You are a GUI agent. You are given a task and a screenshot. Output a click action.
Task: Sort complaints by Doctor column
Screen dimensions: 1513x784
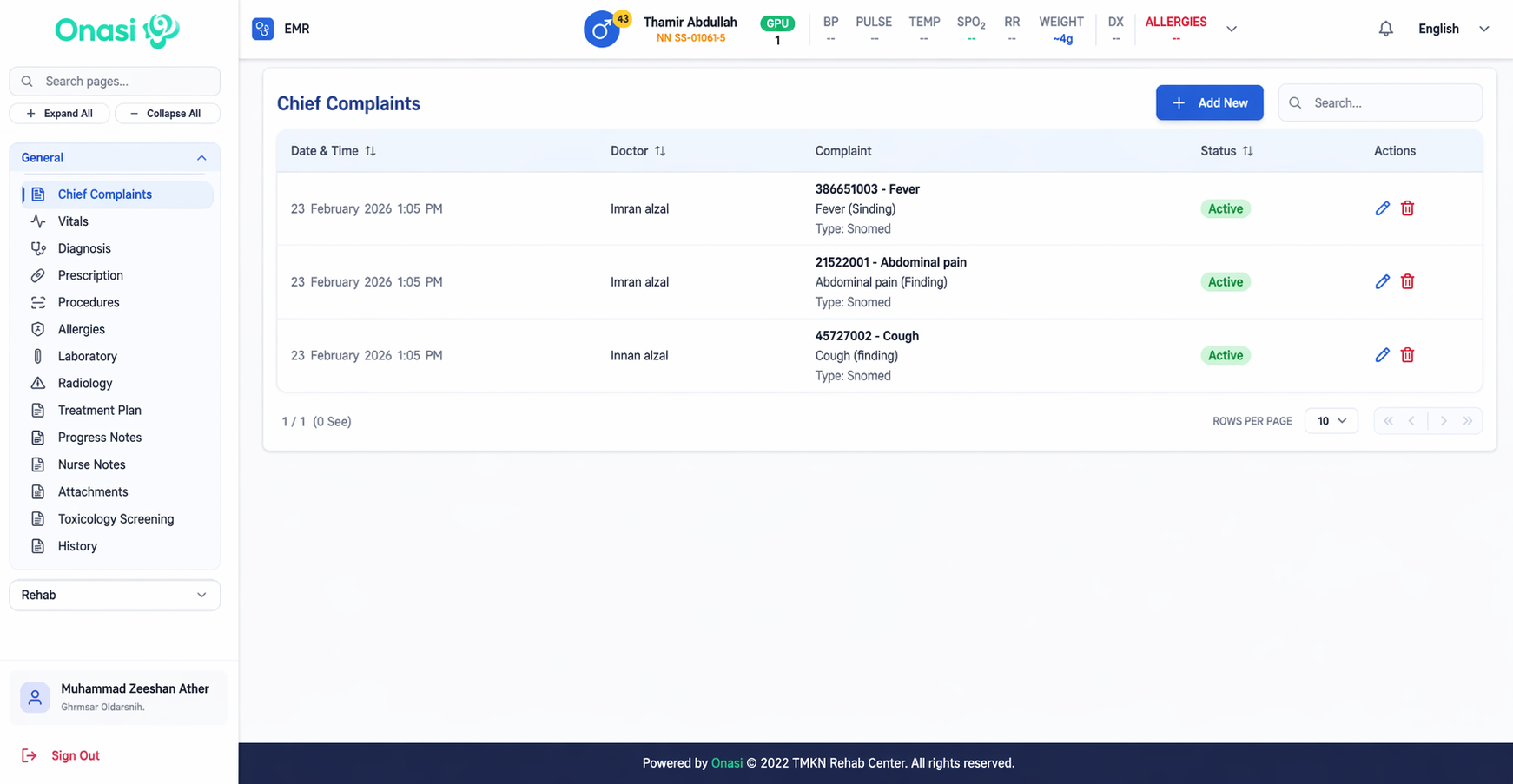(x=660, y=151)
